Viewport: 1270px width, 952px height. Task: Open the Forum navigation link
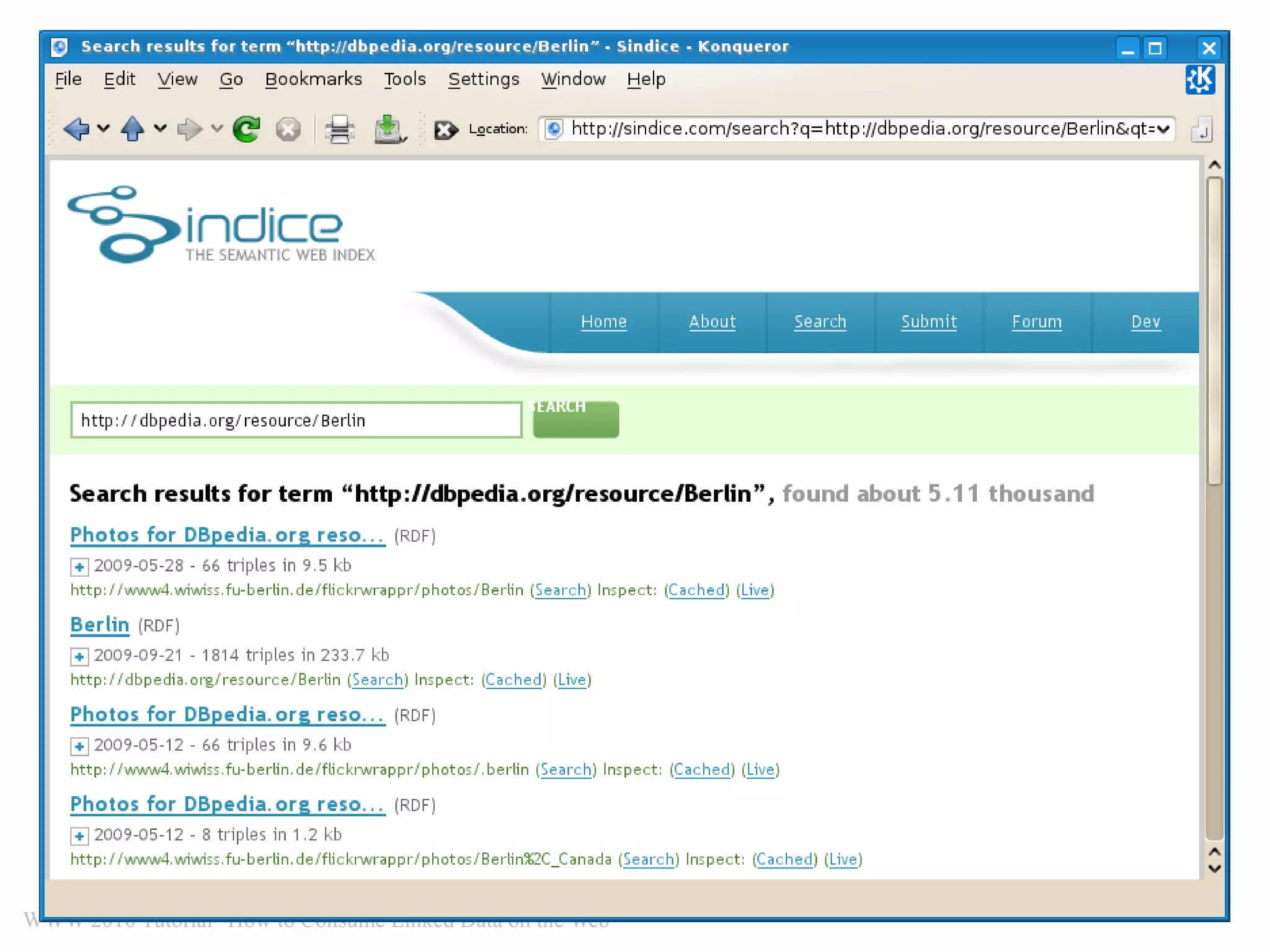click(1036, 321)
